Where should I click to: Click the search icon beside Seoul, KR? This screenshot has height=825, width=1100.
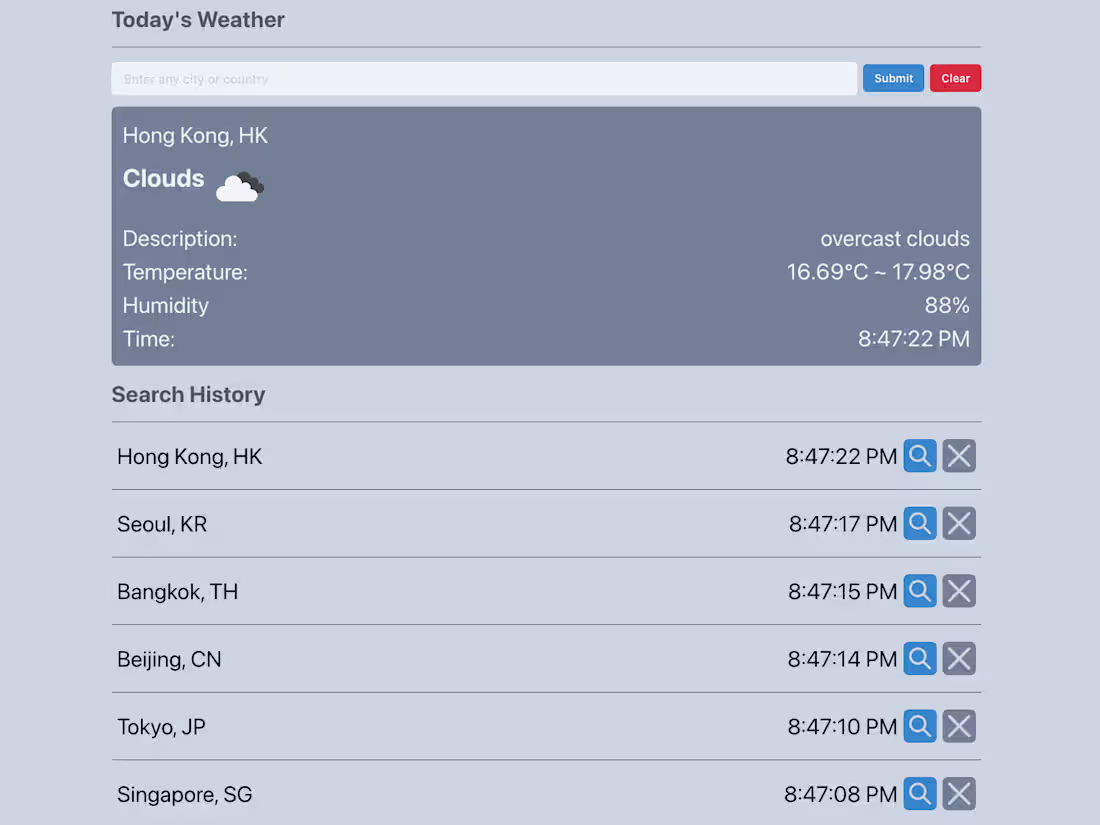pyautogui.click(x=919, y=523)
